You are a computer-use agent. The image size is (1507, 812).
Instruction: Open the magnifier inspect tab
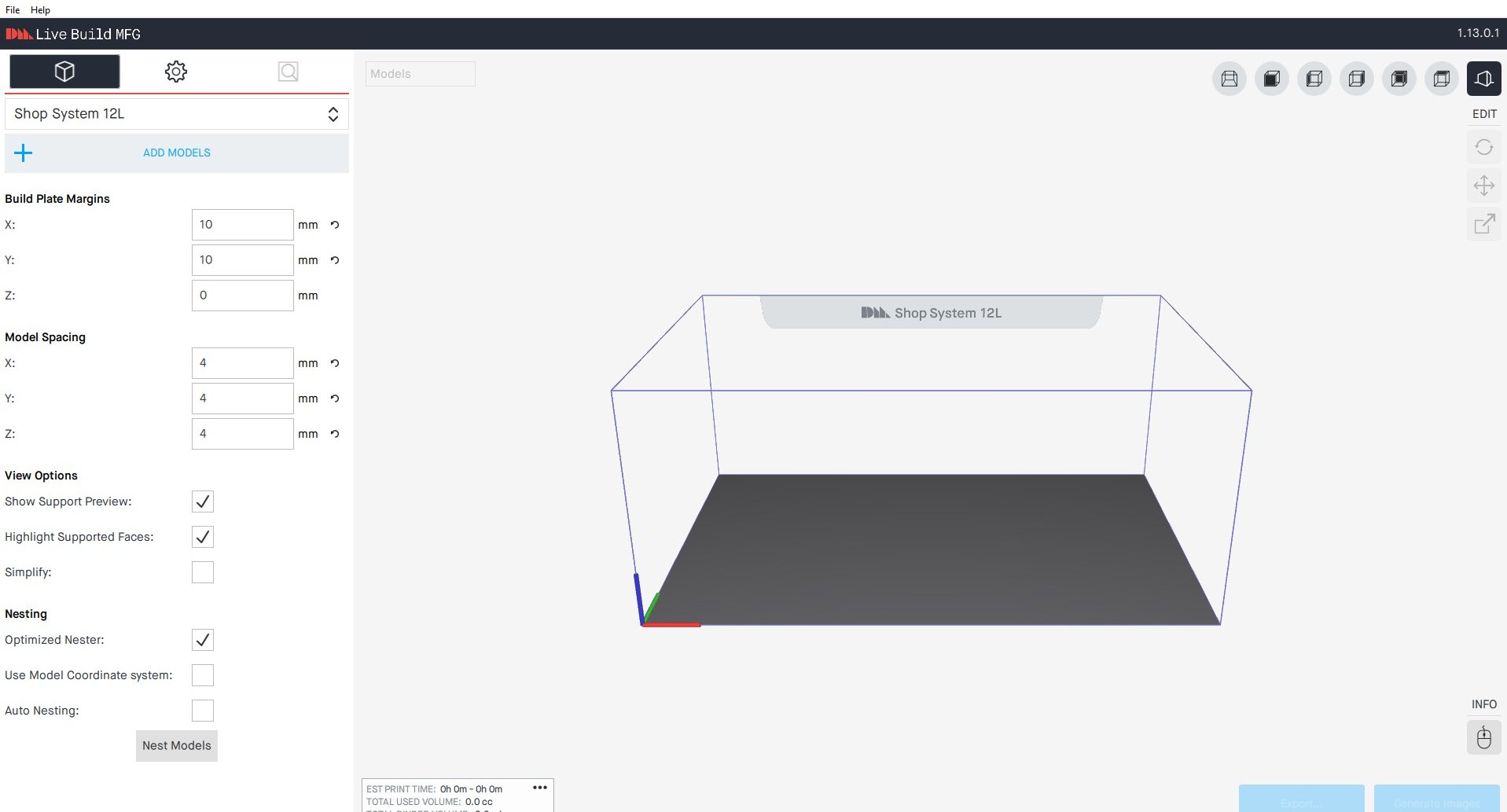289,72
